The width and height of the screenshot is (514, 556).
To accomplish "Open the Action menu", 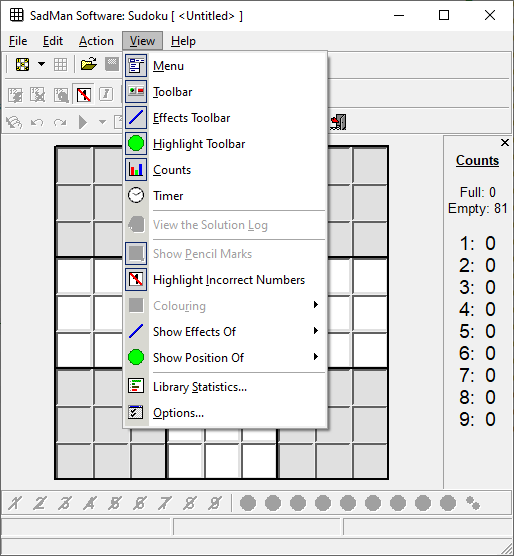I will coord(96,41).
